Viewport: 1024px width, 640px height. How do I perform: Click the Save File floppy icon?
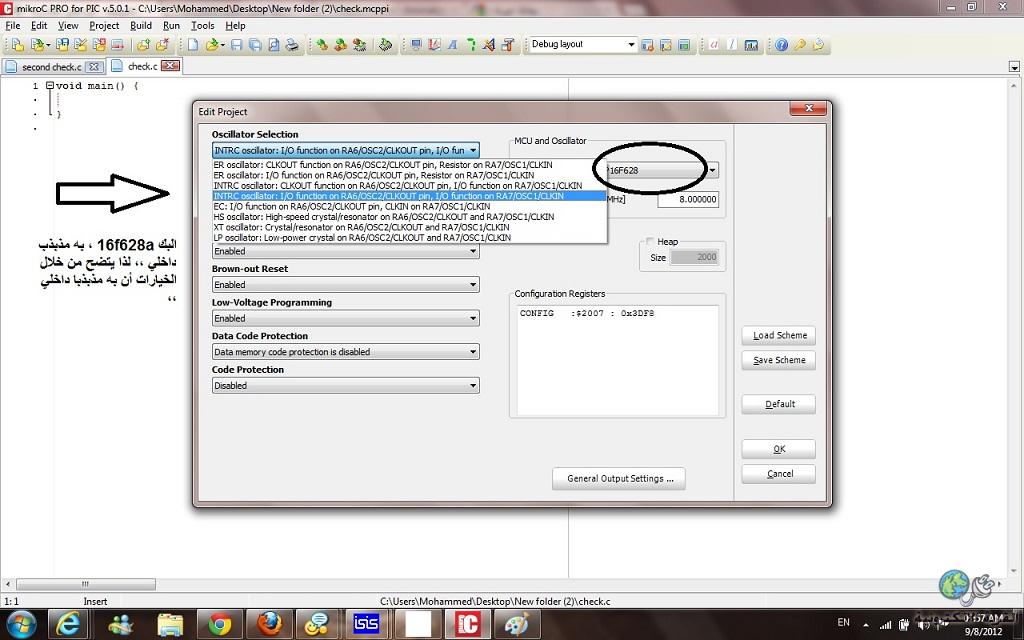point(236,44)
